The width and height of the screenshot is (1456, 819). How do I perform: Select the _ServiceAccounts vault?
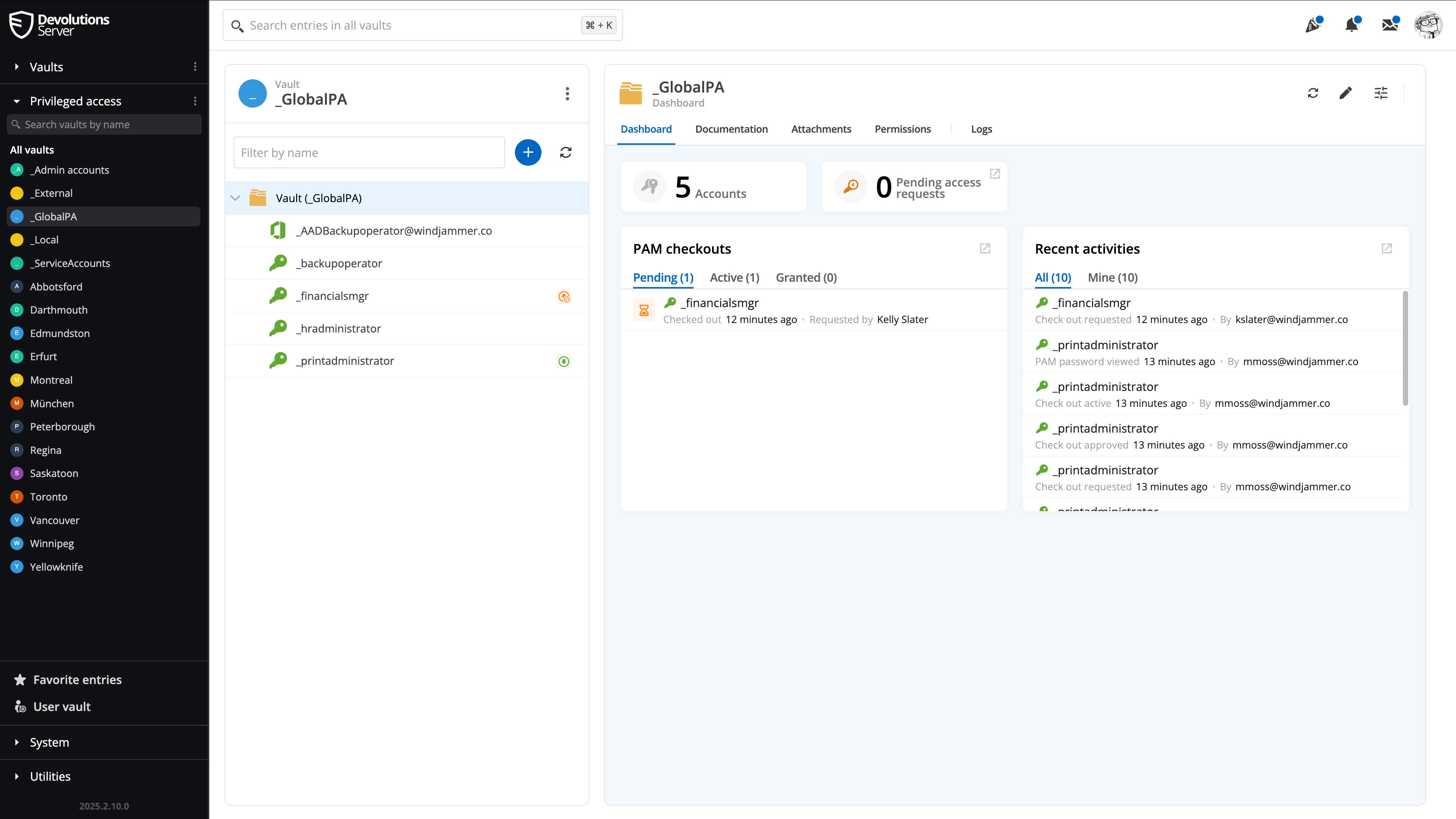tap(70, 264)
